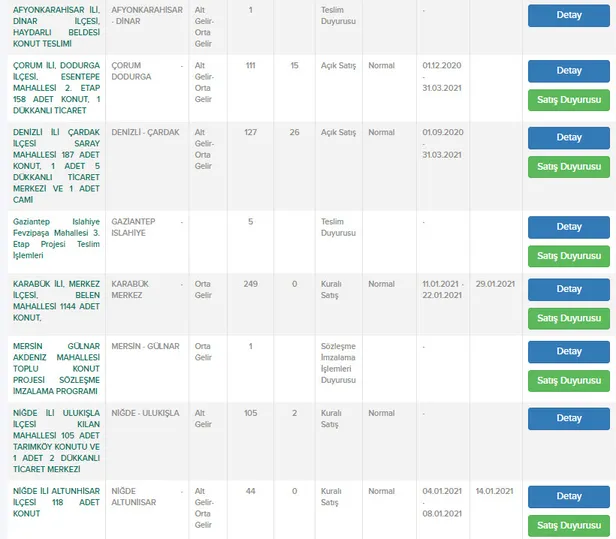Click the Gaziantep Islahiye Fevzipaşa project title
The image size is (616, 539).
coord(55,236)
